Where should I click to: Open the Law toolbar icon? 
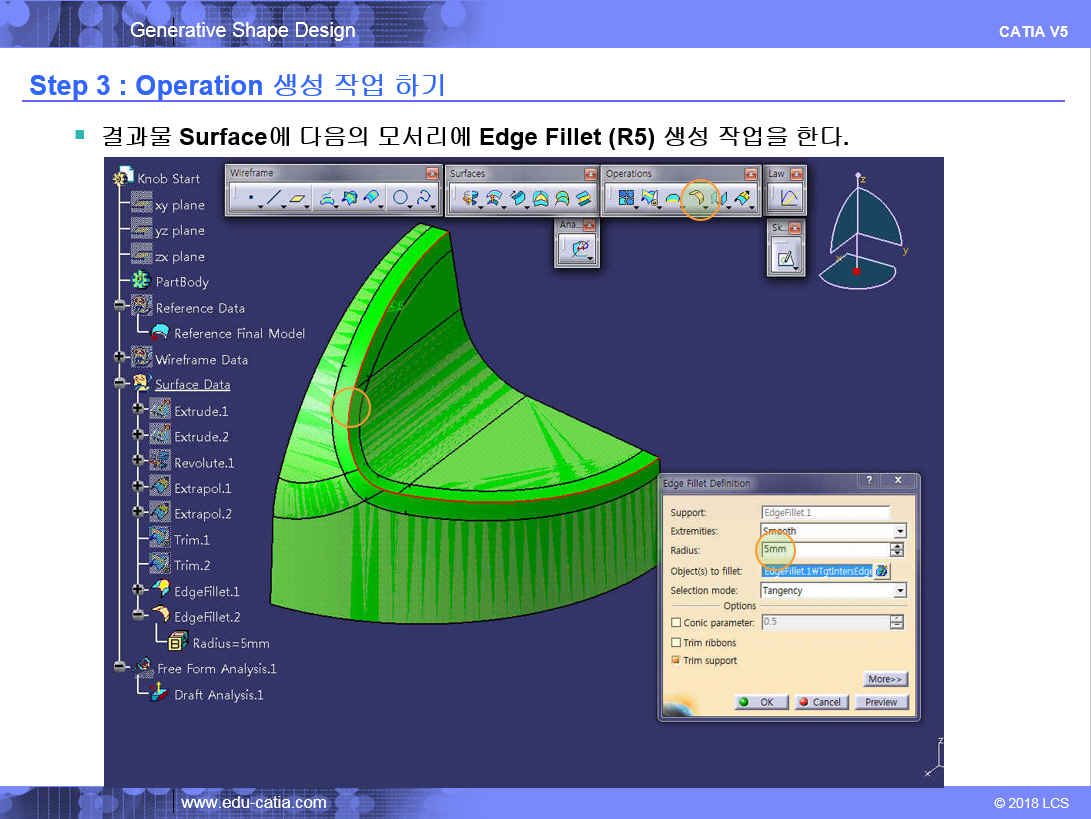(x=788, y=199)
